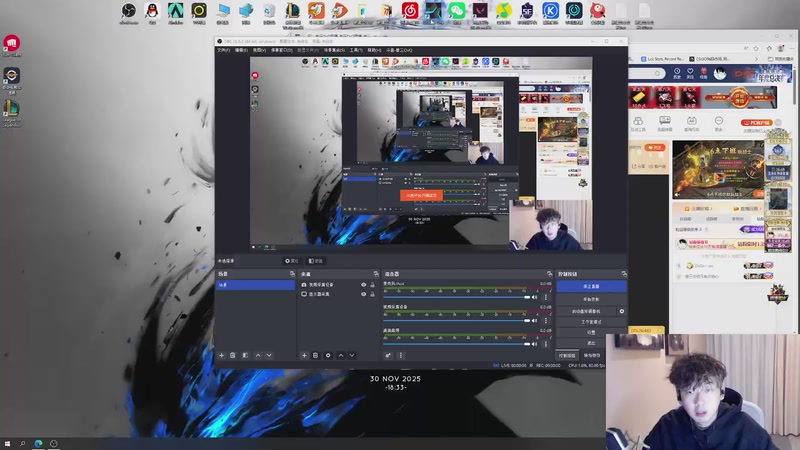Open the 5E platform desktop icon
Screen dimensions: 800x450
pos(527,11)
